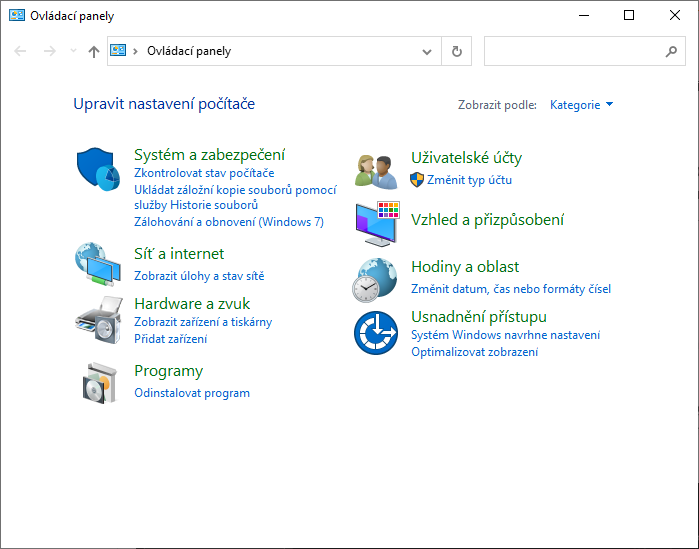This screenshot has width=699, height=549.
Task: Click Odinstalovat program
Action: pyautogui.click(x=192, y=393)
